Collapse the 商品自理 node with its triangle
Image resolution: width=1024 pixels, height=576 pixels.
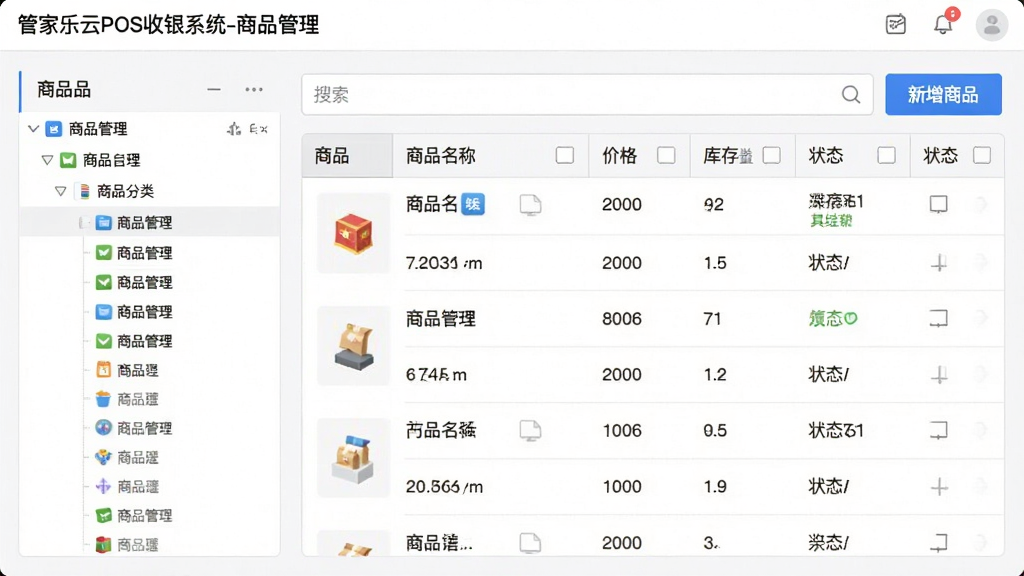tap(47, 160)
